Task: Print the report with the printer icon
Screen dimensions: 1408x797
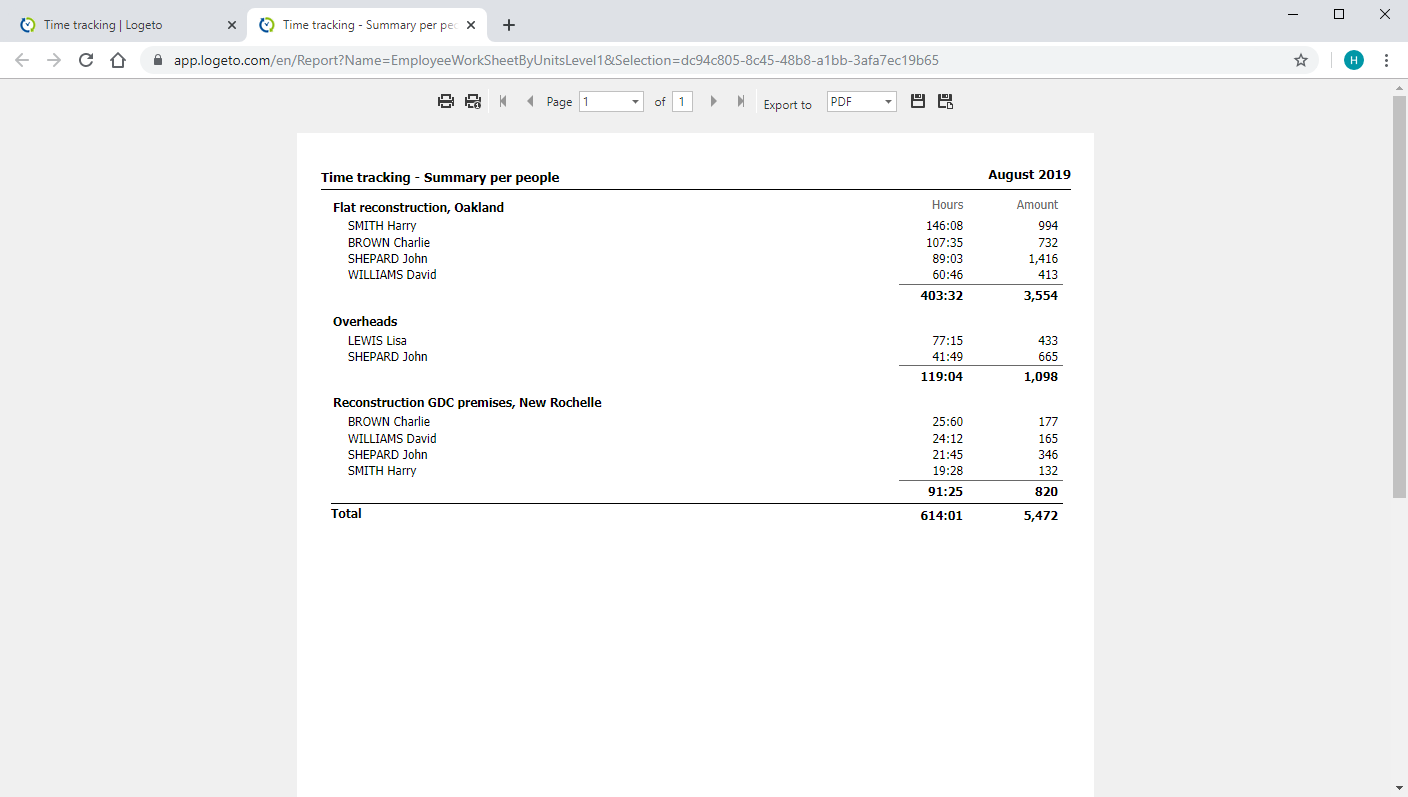Action: pos(446,101)
